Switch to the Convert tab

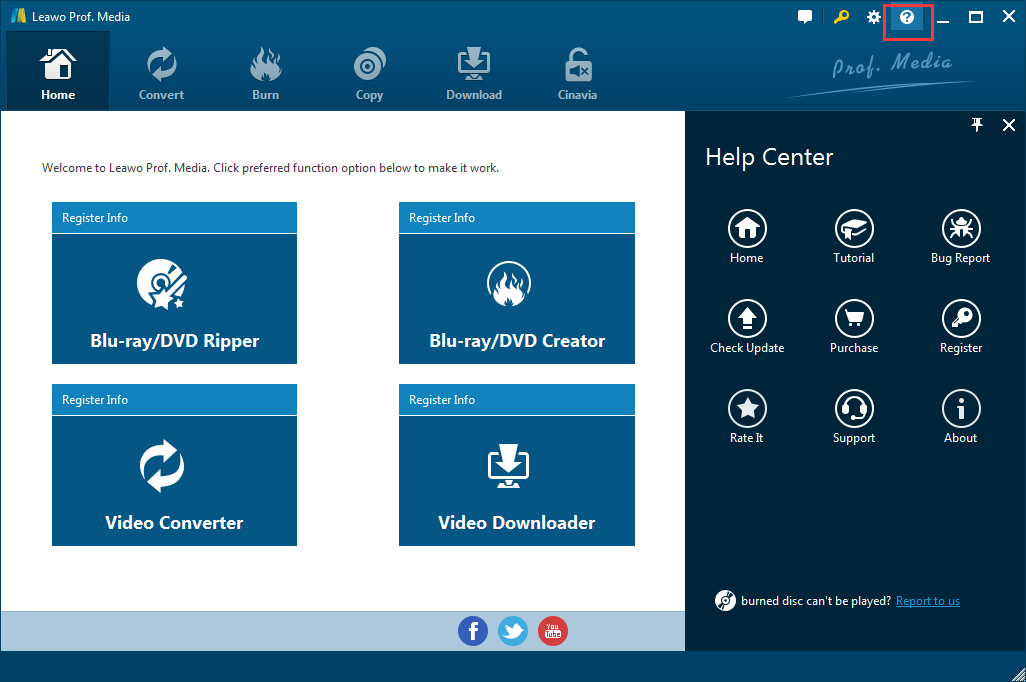tap(161, 72)
